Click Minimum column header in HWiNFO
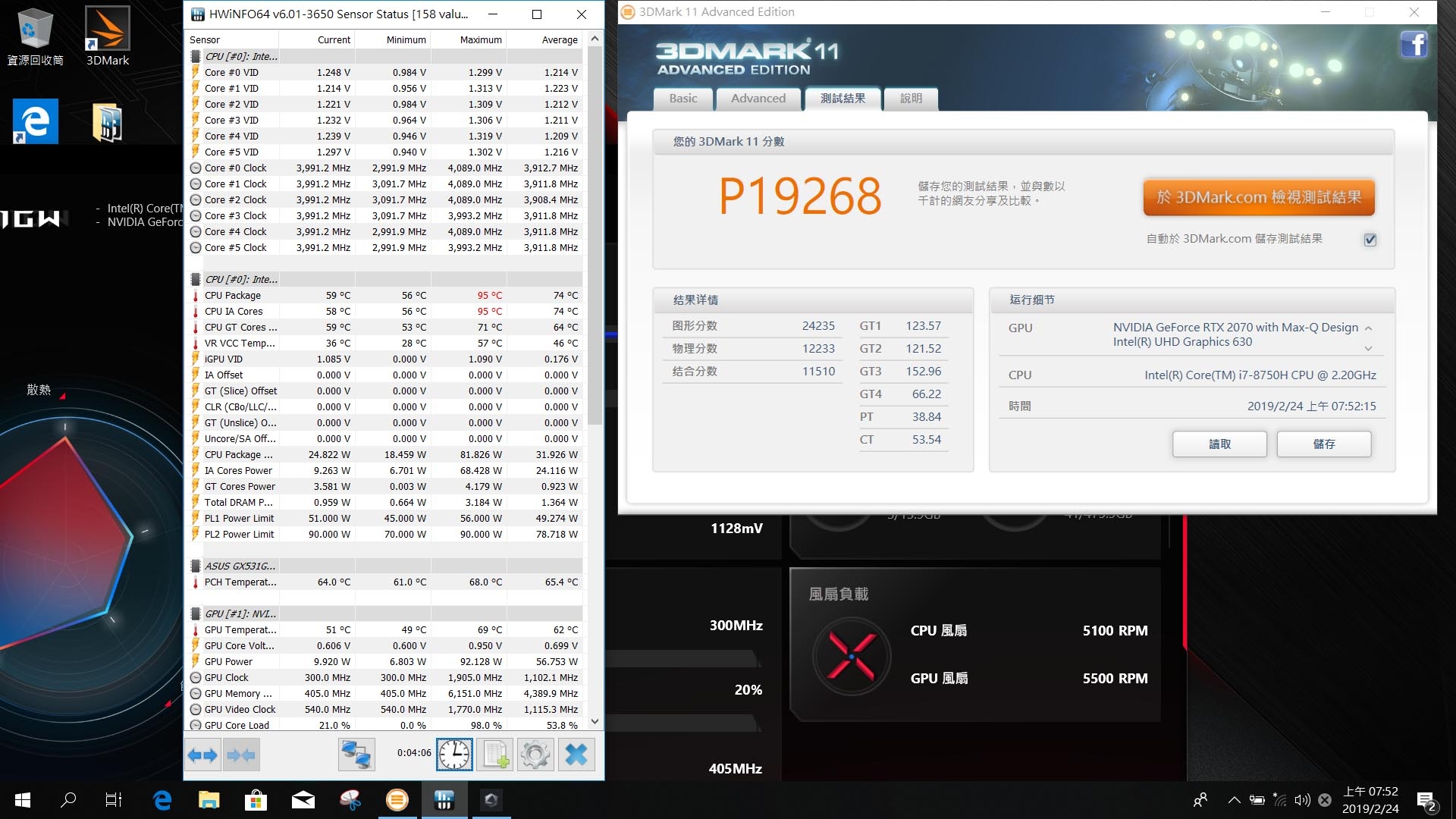 coord(392,39)
